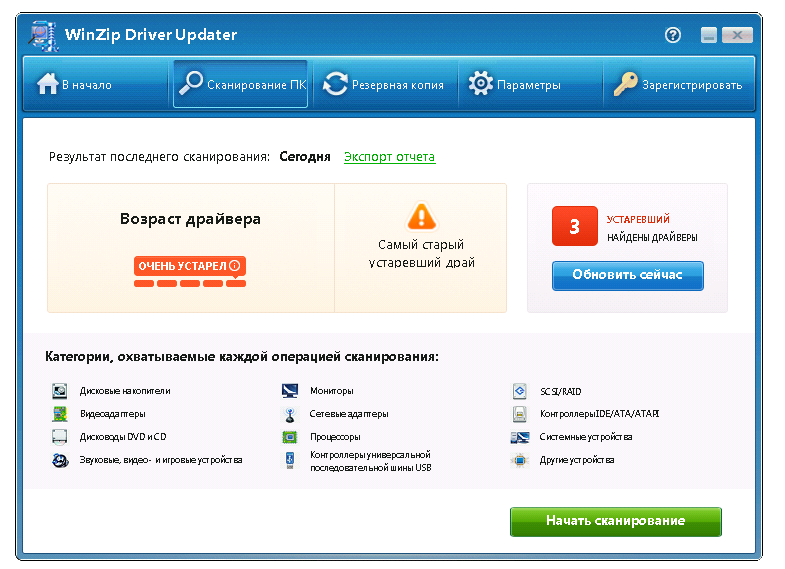Image resolution: width=785 pixels, height=569 pixels.
Task: Click the Обновить сейчас button
Action: tap(627, 275)
